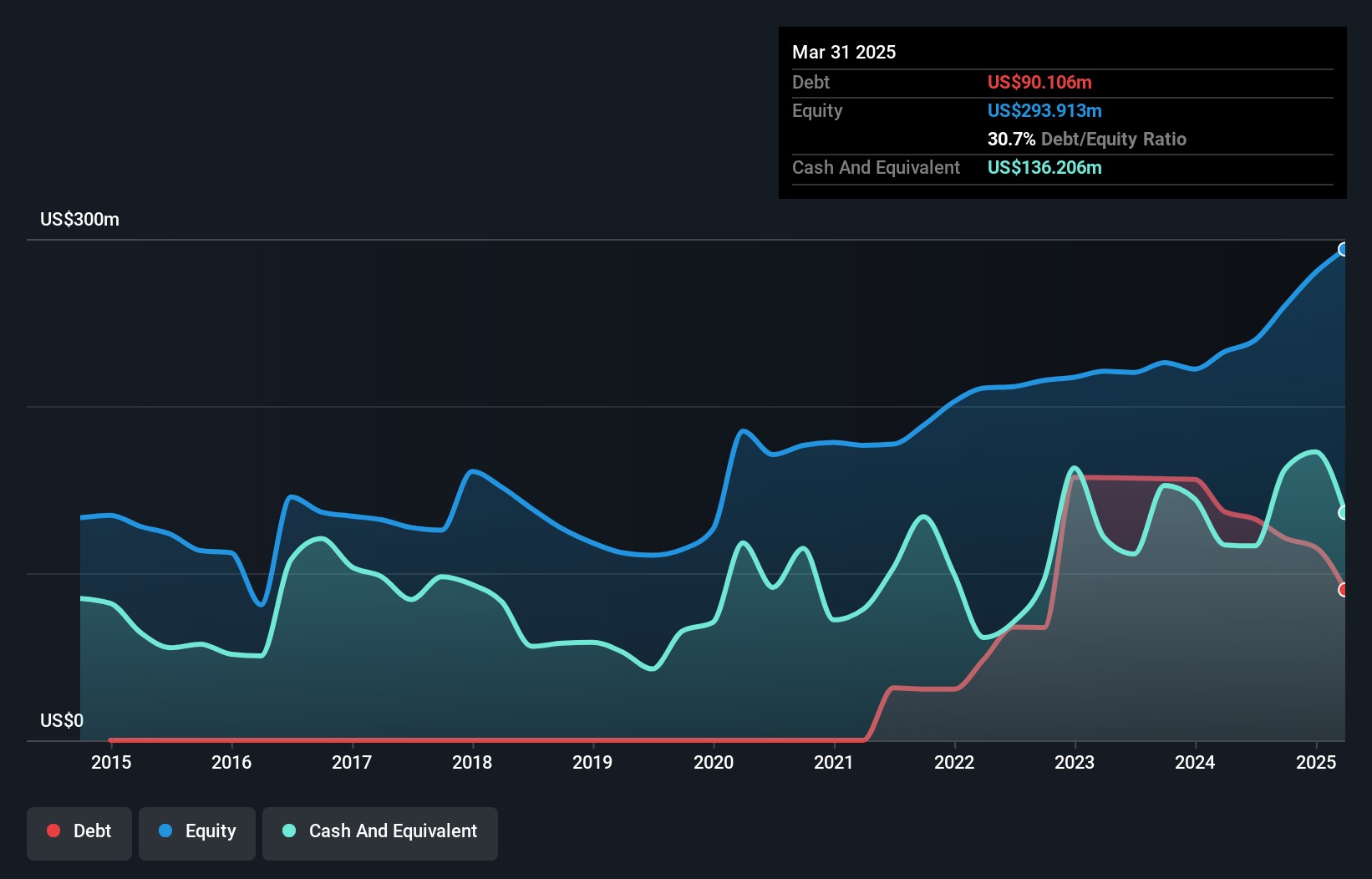Screen dimensions: 1372x879
Task: Click the 2020 x-axis label
Action: [714, 762]
